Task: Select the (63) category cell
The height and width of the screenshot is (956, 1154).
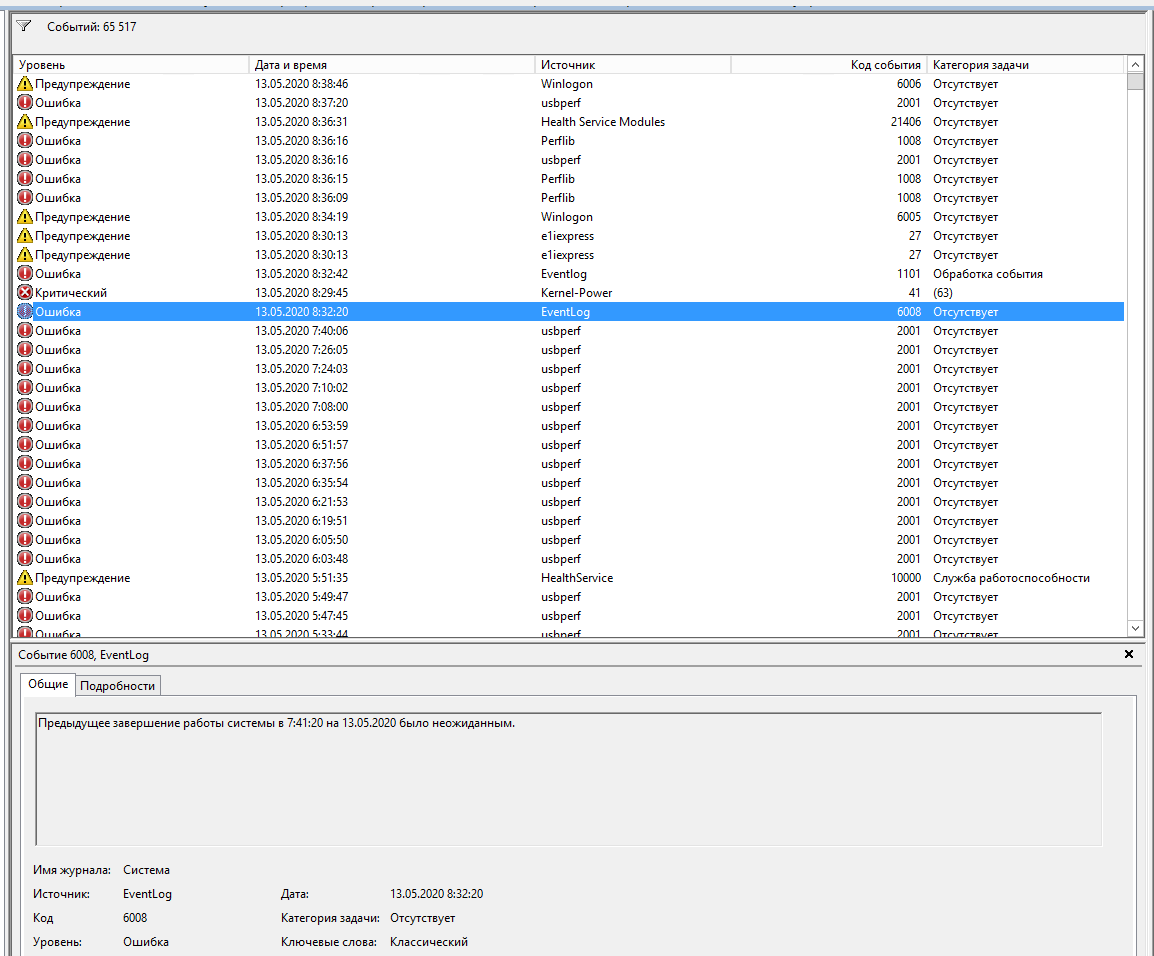Action: 943,293
